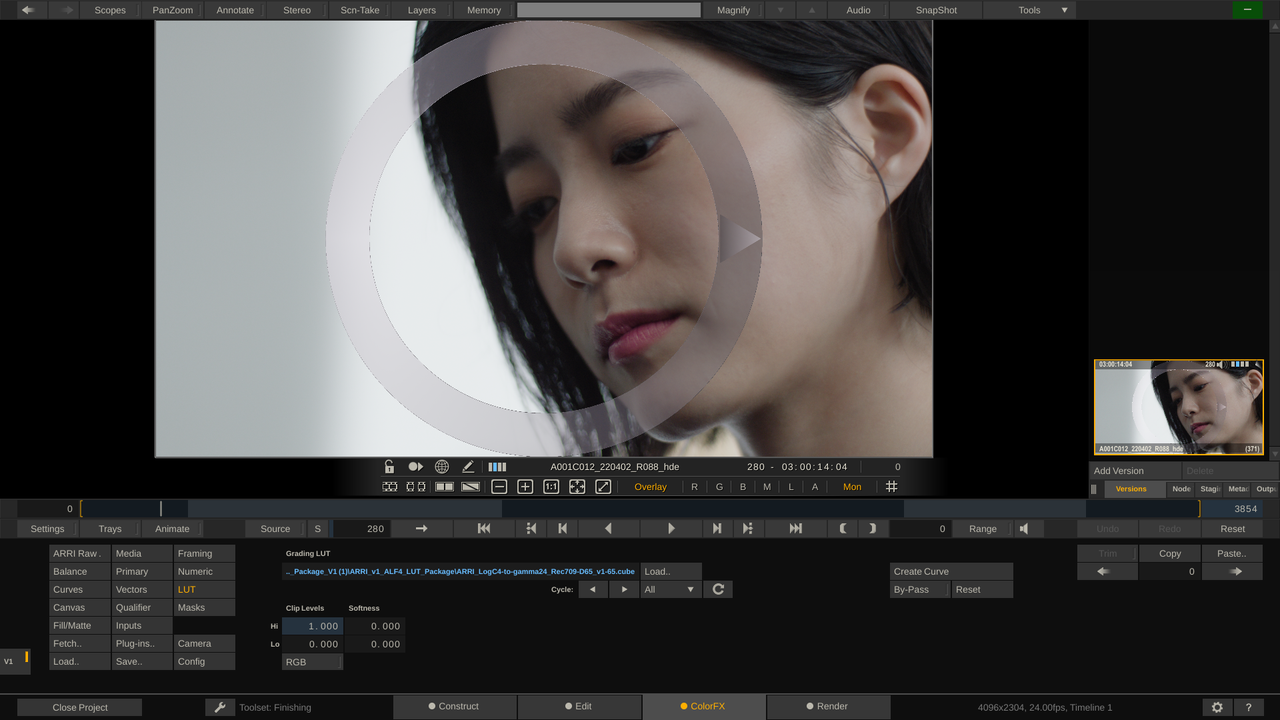The height and width of the screenshot is (720, 1280).
Task: Set viewer zoom to 1:1
Action: point(551,487)
